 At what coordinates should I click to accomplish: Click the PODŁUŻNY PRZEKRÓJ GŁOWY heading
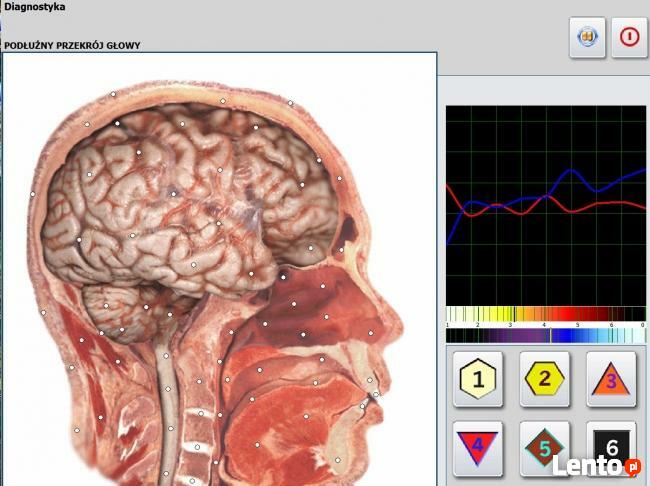tap(72, 45)
